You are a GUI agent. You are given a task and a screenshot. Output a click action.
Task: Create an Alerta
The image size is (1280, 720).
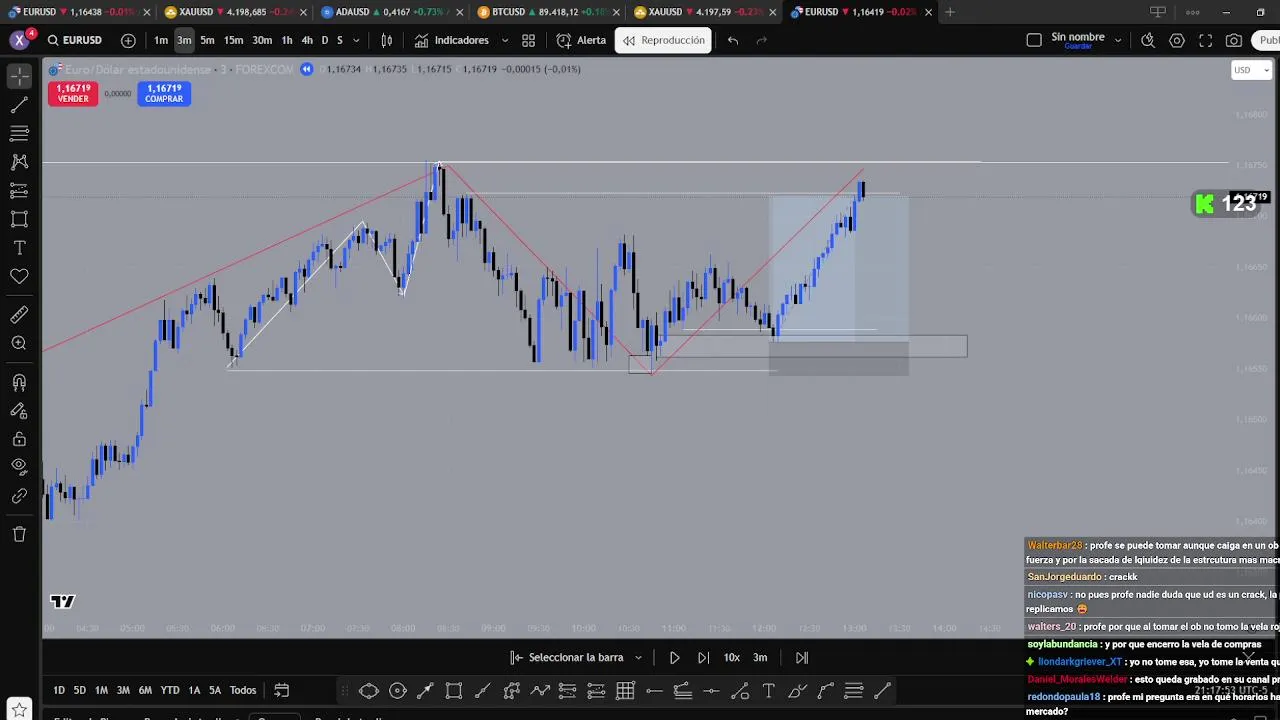tap(581, 40)
